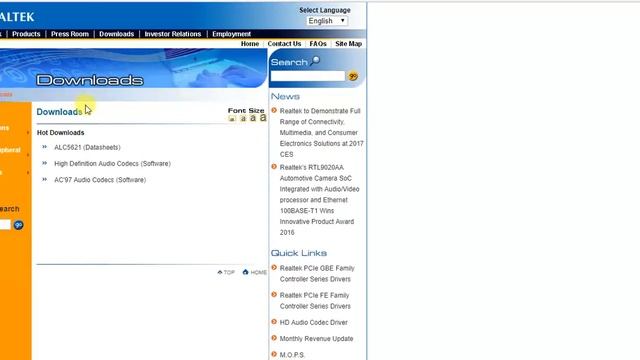Click the orange bullet beside Monthly Revenue Update
The image size is (640, 360).
click(x=274, y=338)
